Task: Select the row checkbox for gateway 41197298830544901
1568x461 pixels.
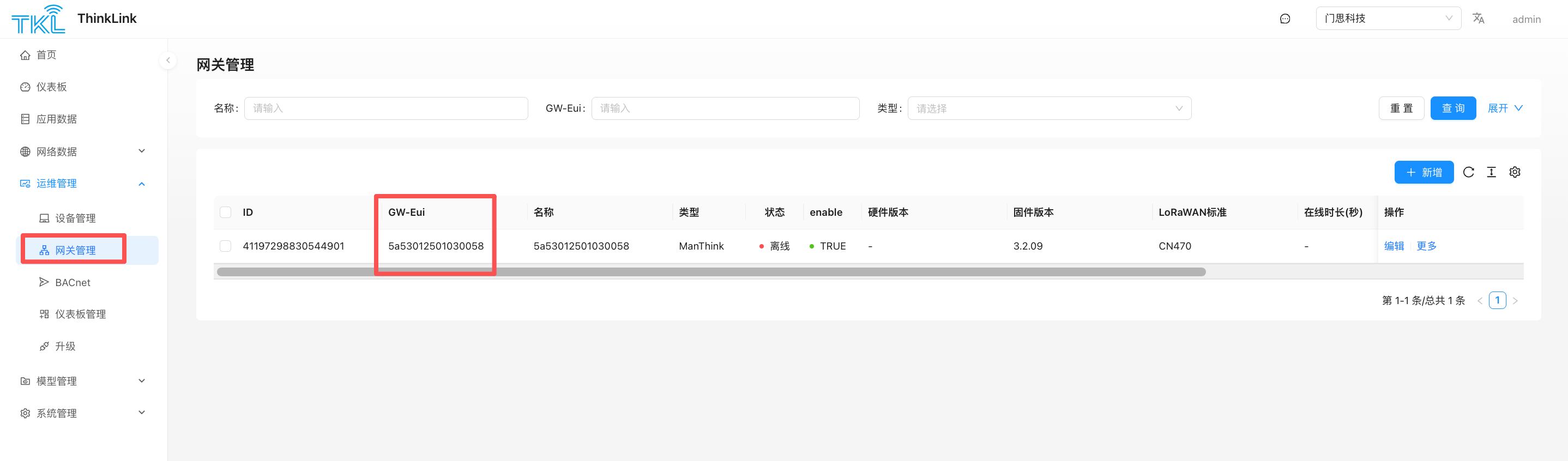Action: pyautogui.click(x=226, y=246)
